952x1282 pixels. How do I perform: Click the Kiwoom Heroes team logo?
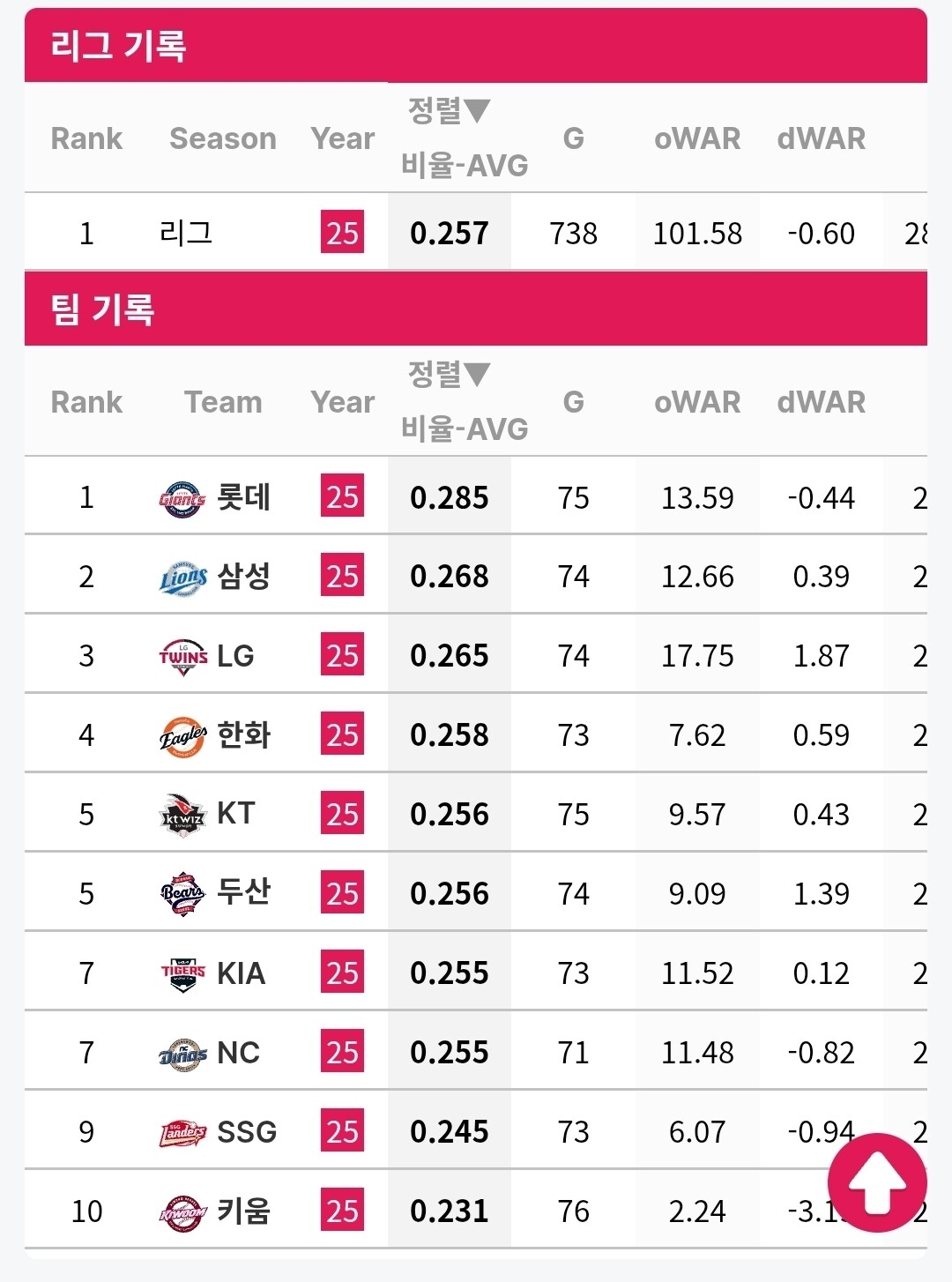(182, 1212)
